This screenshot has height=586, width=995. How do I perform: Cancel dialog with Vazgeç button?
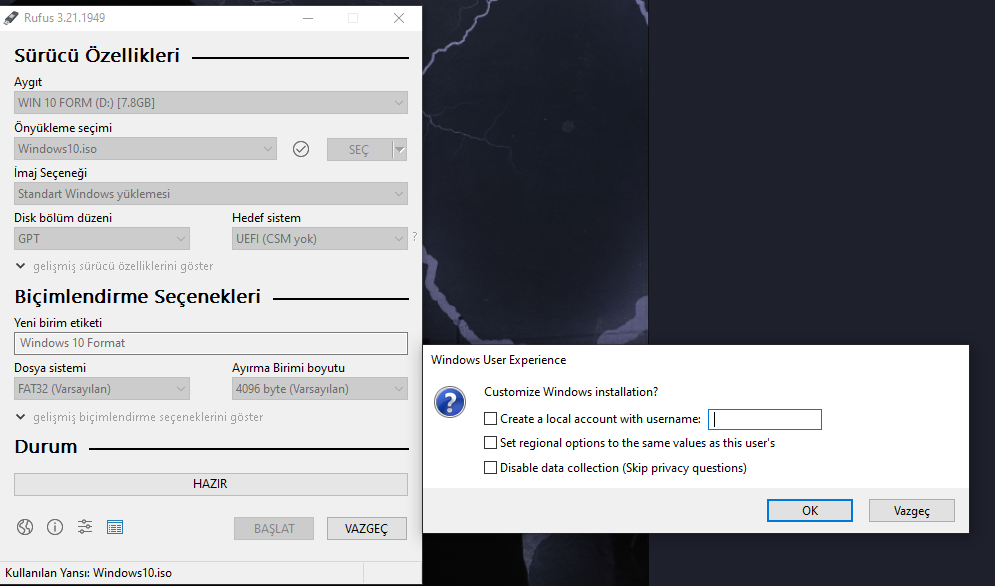912,510
